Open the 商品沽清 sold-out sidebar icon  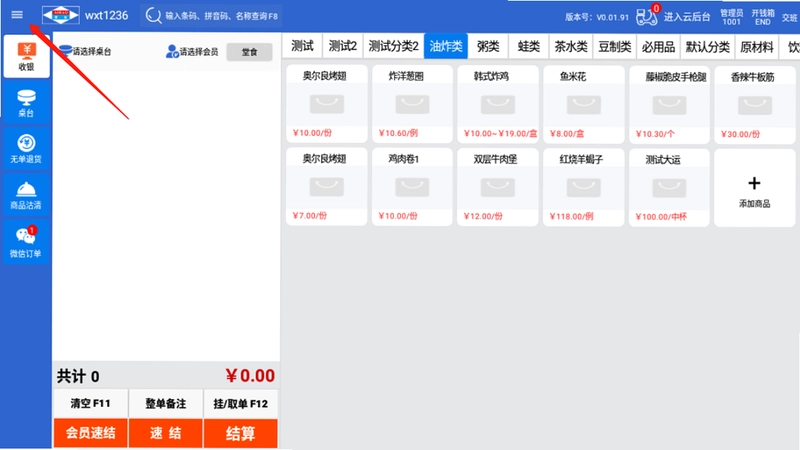pyautogui.click(x=27, y=195)
